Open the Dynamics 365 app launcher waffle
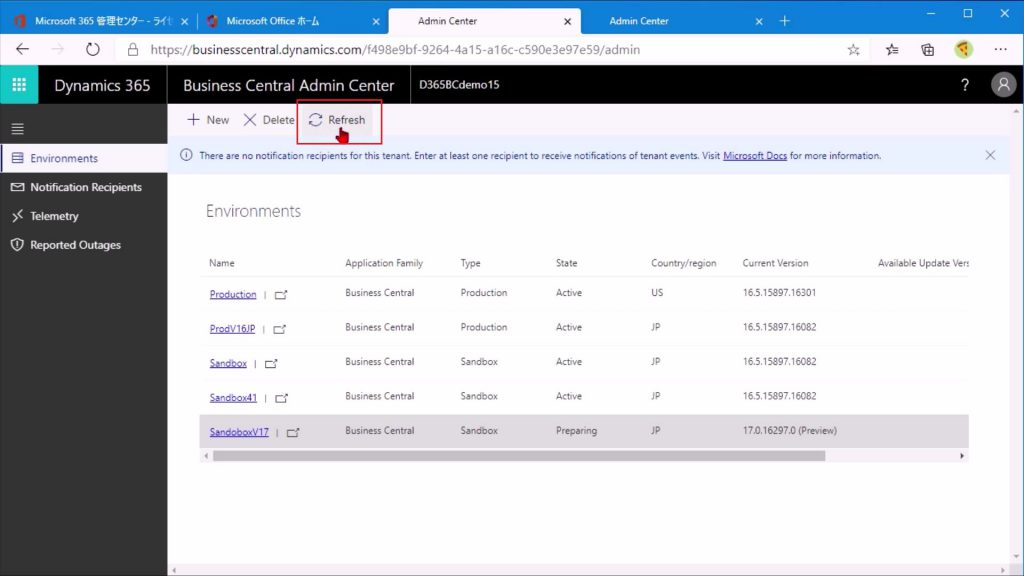 pos(19,85)
